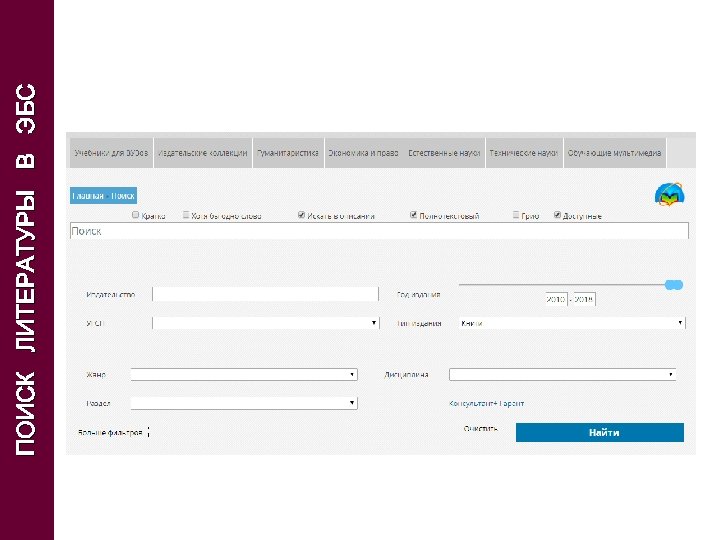Open the Раздел dropdown

[x=244, y=403]
